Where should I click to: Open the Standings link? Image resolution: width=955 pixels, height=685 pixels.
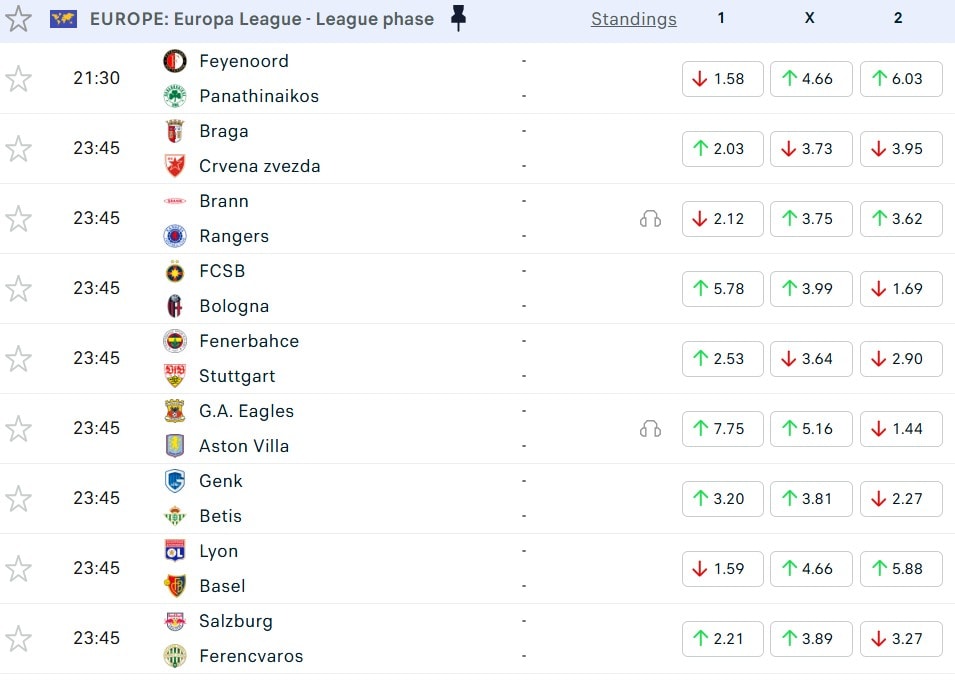coord(633,19)
